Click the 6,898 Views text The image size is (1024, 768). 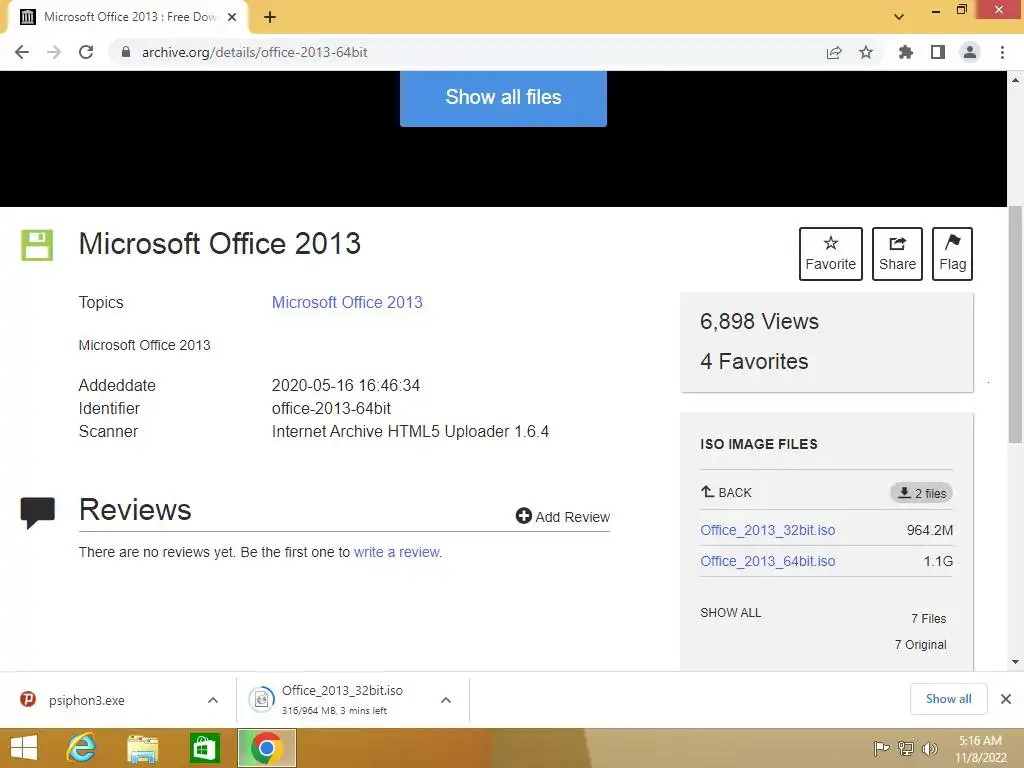click(x=759, y=321)
